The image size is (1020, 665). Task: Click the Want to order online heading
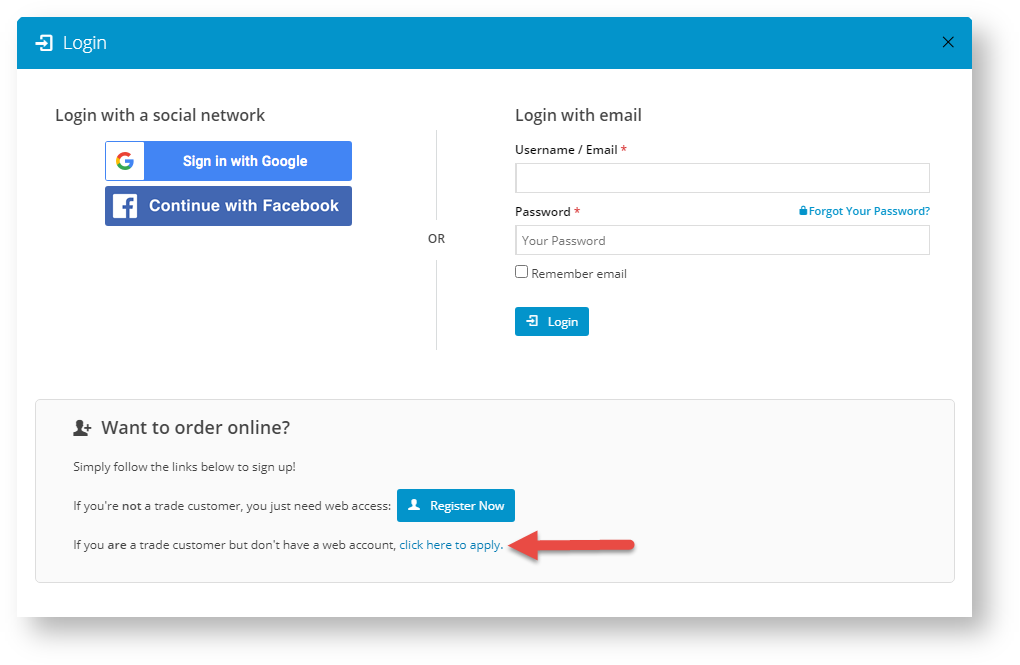tap(195, 428)
